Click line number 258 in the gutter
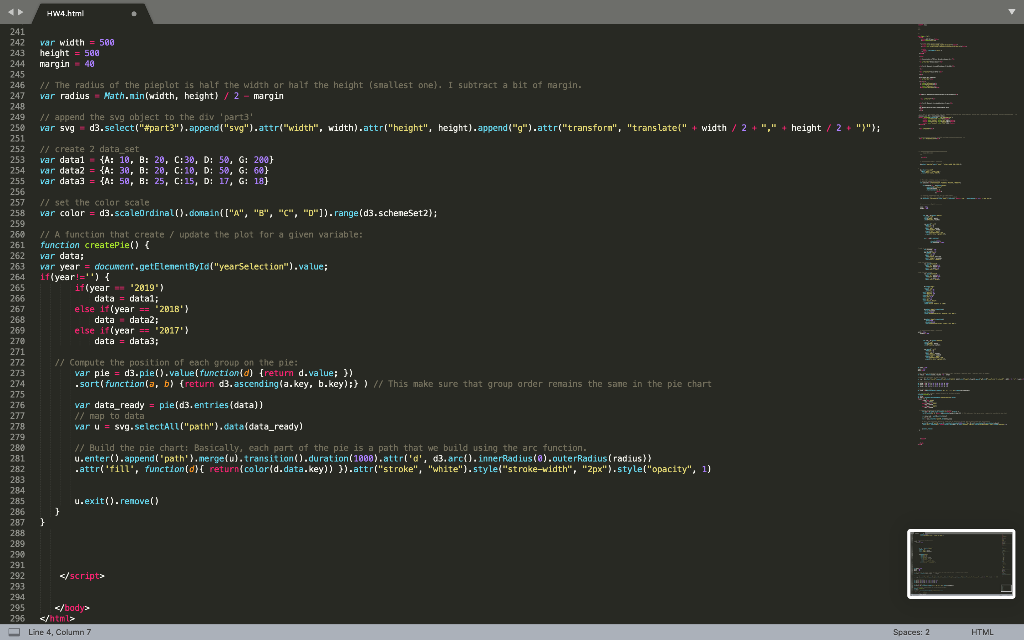This screenshot has width=1024, height=640. click(x=17, y=213)
